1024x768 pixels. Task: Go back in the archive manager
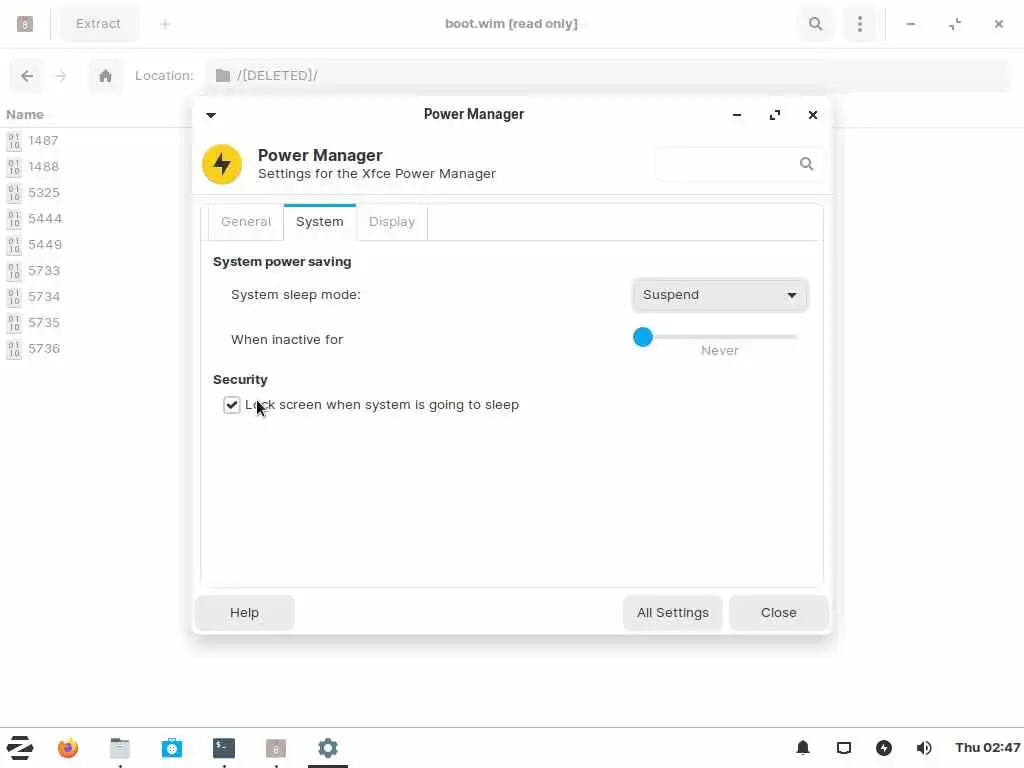pos(27,76)
